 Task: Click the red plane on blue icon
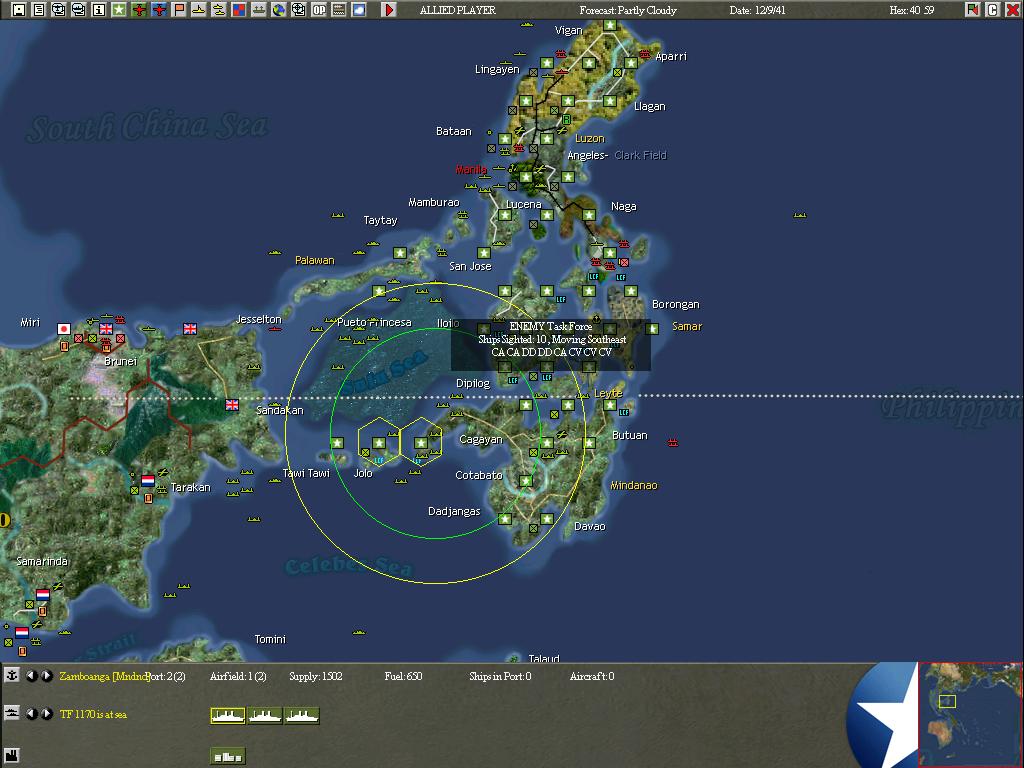coord(159,10)
